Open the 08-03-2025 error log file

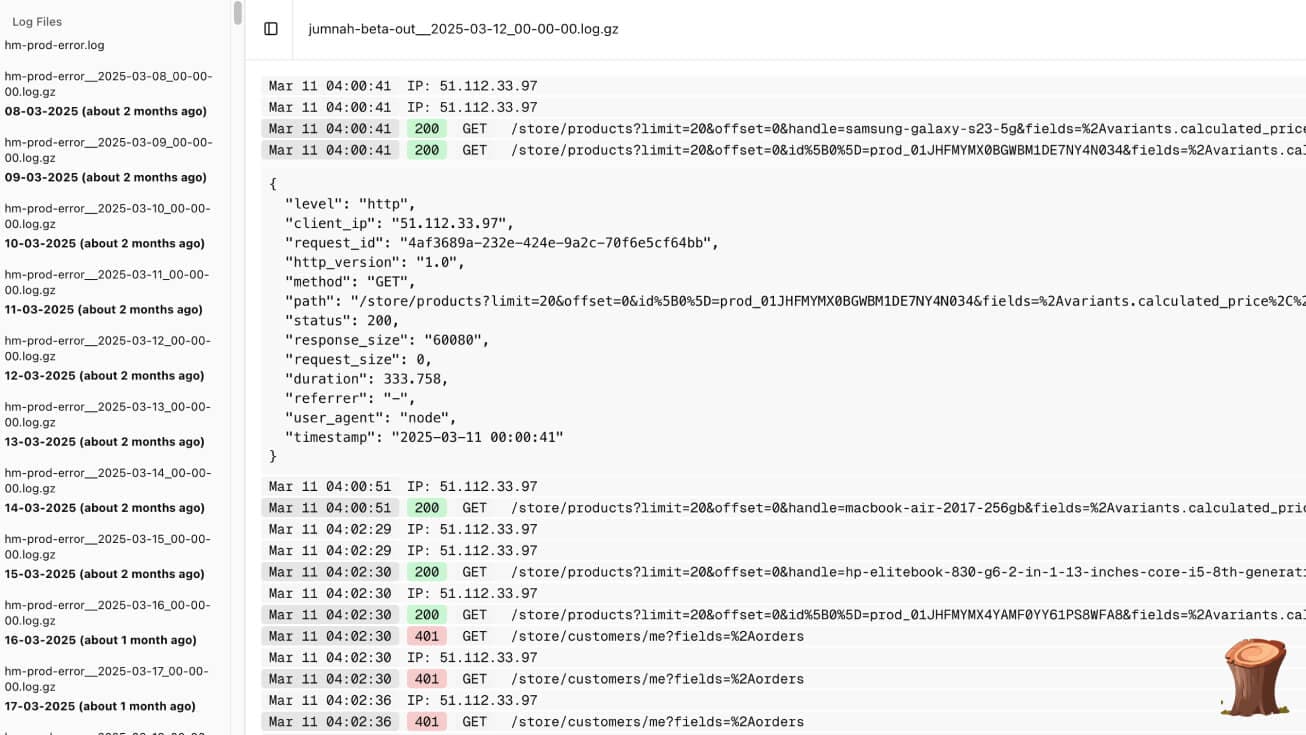tap(107, 93)
